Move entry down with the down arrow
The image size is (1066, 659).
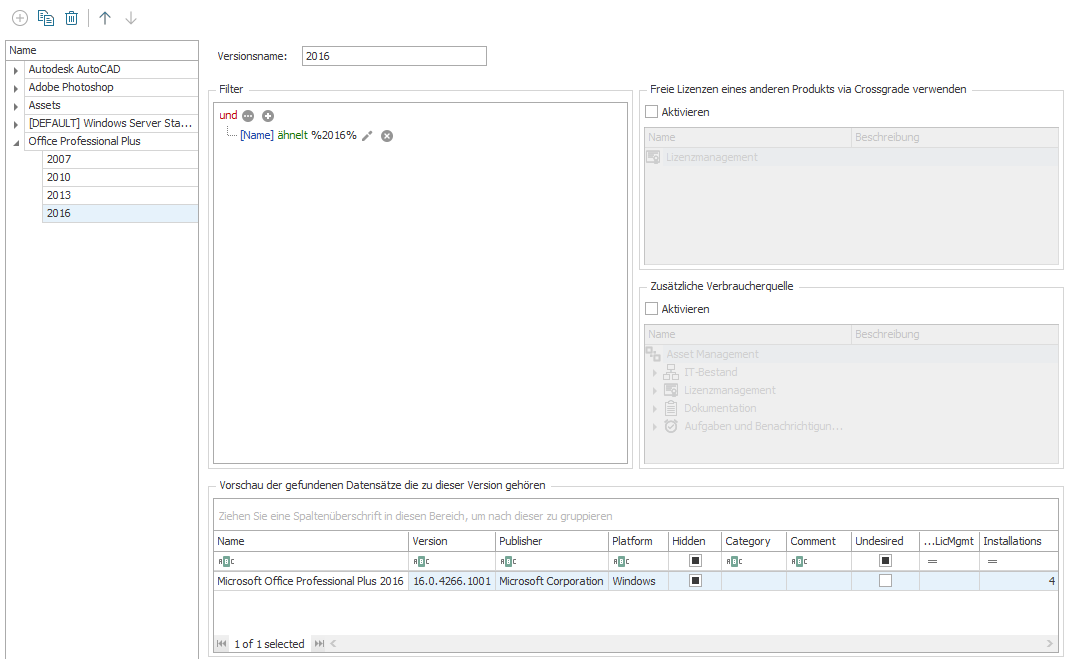coord(131,18)
